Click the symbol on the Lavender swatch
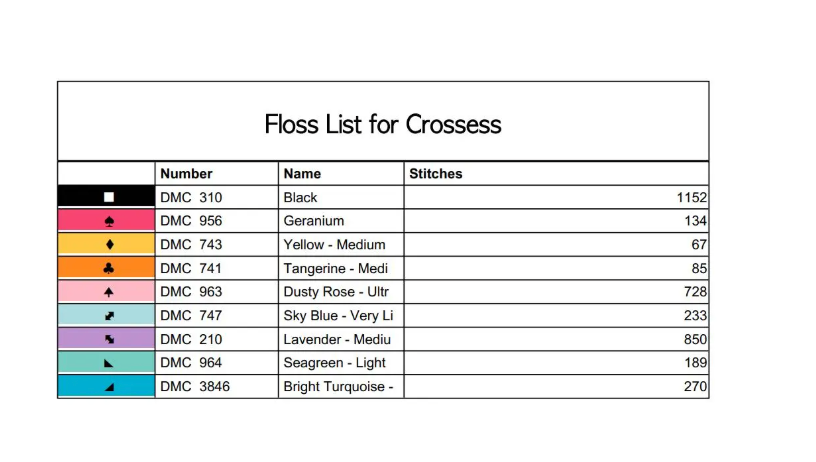 [109, 339]
